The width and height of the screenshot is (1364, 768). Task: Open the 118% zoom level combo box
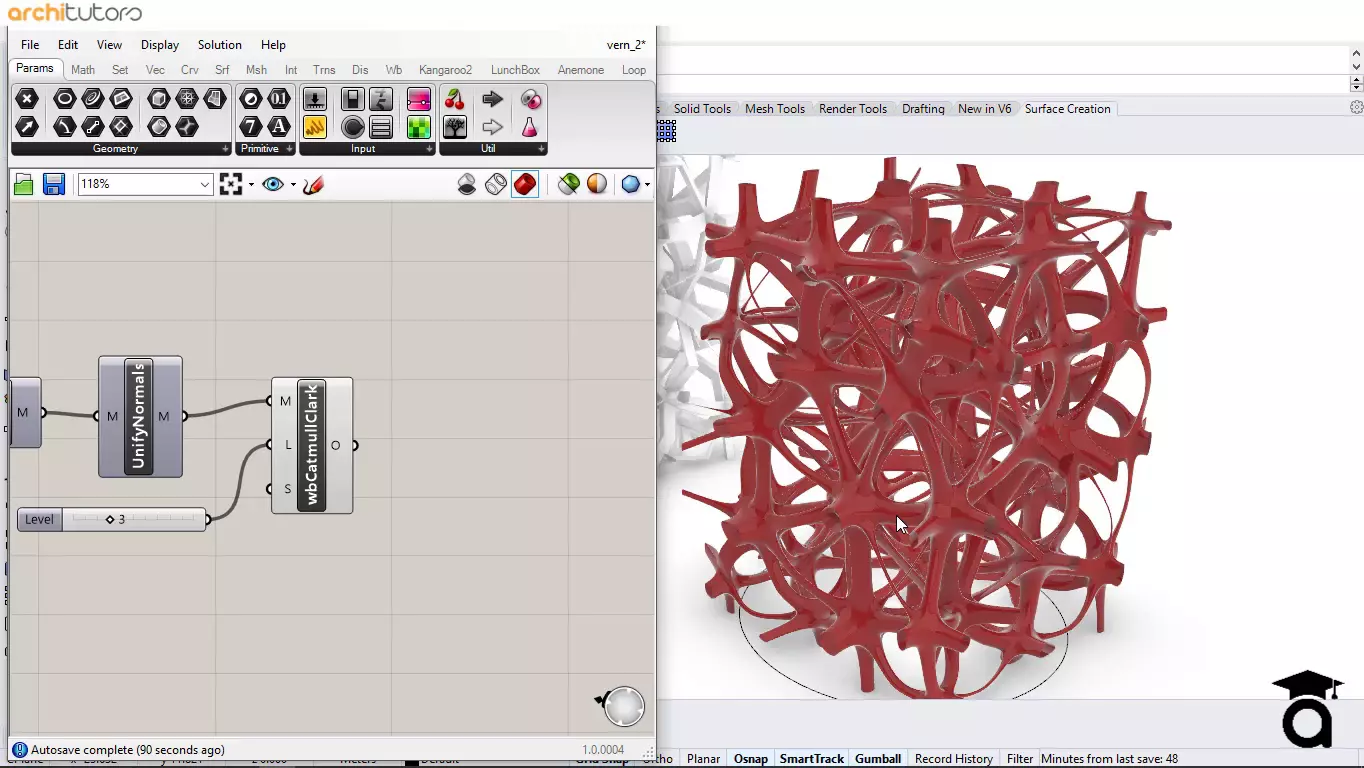146,184
